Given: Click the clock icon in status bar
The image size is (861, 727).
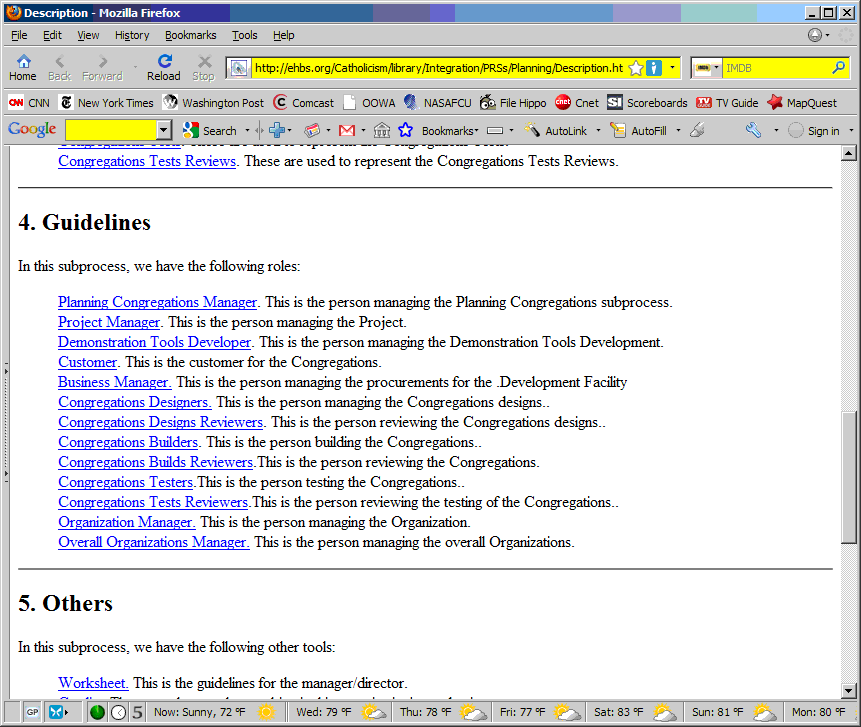Looking at the screenshot, I should 119,712.
